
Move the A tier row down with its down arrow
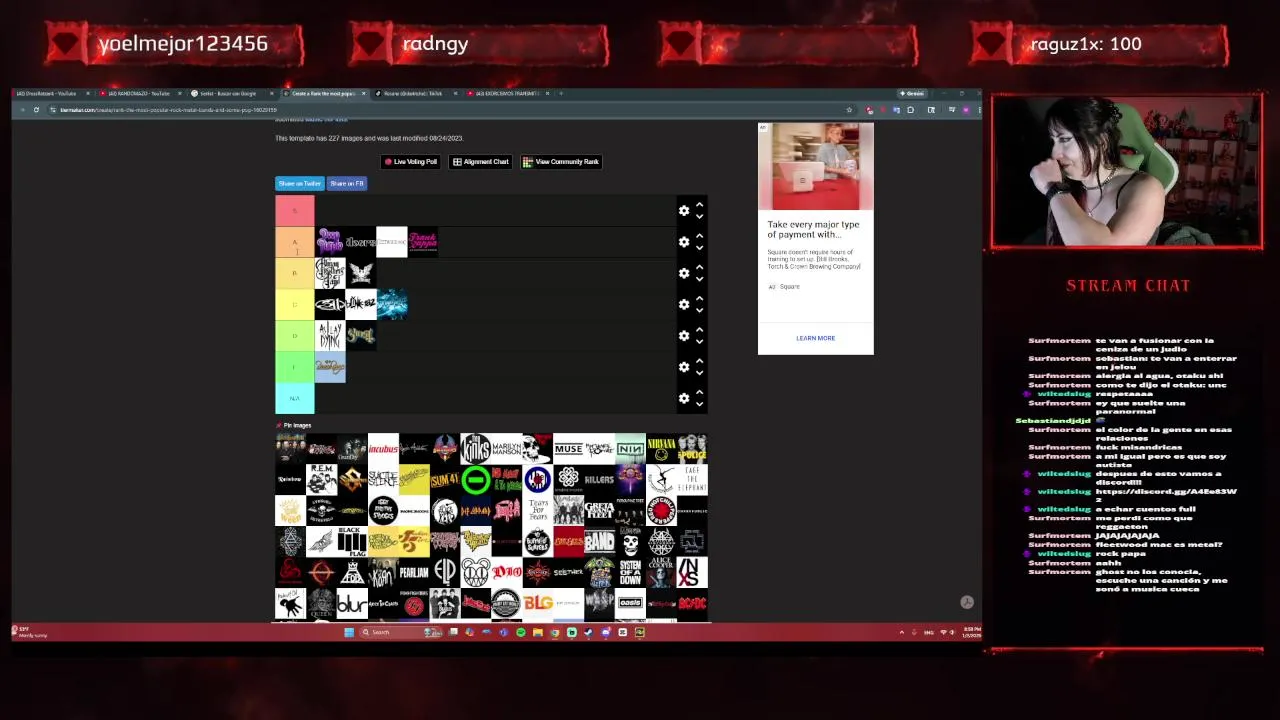pyautogui.click(x=700, y=247)
